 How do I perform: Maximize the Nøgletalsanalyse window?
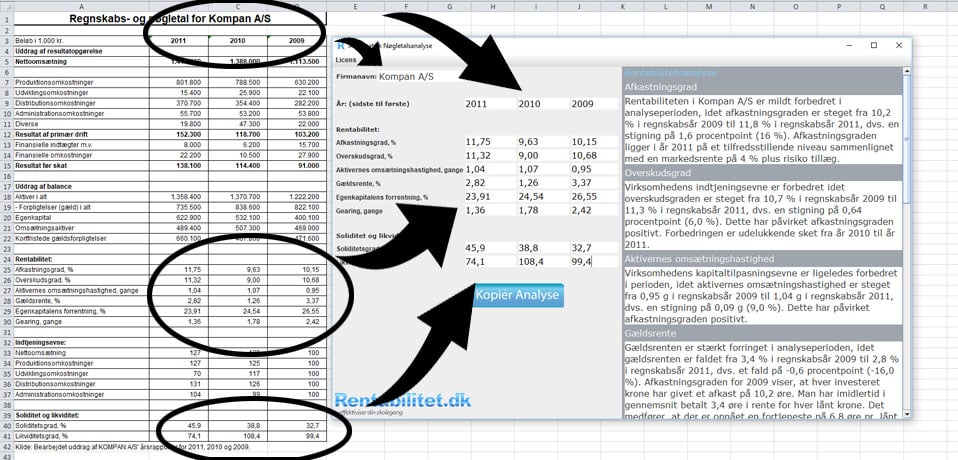[x=873, y=46]
